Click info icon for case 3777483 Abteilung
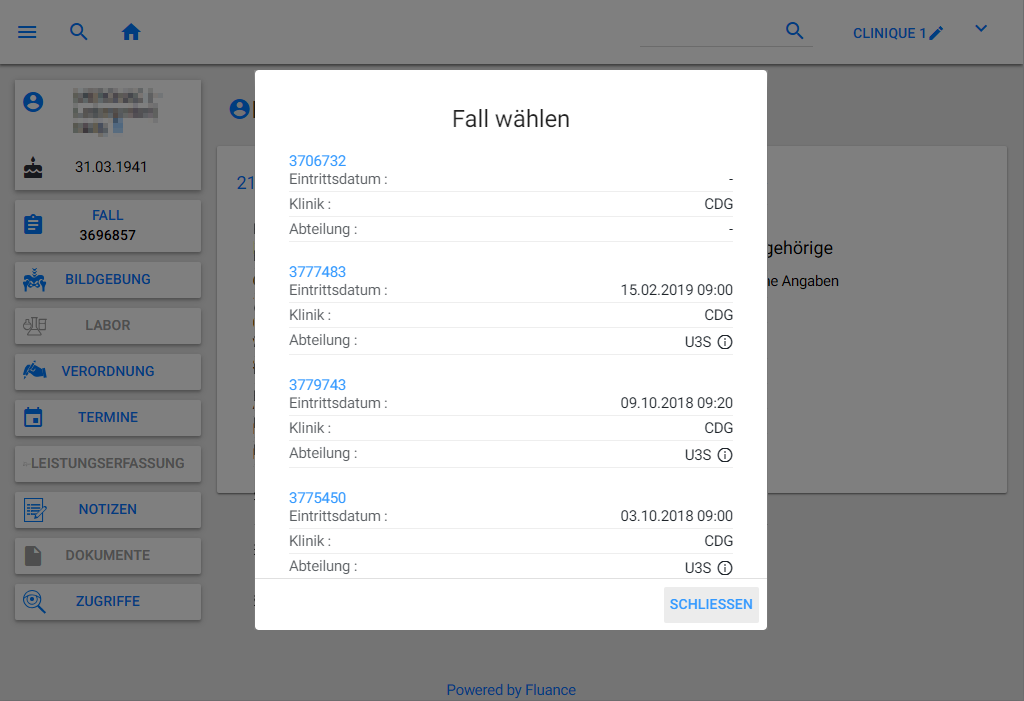 725,342
